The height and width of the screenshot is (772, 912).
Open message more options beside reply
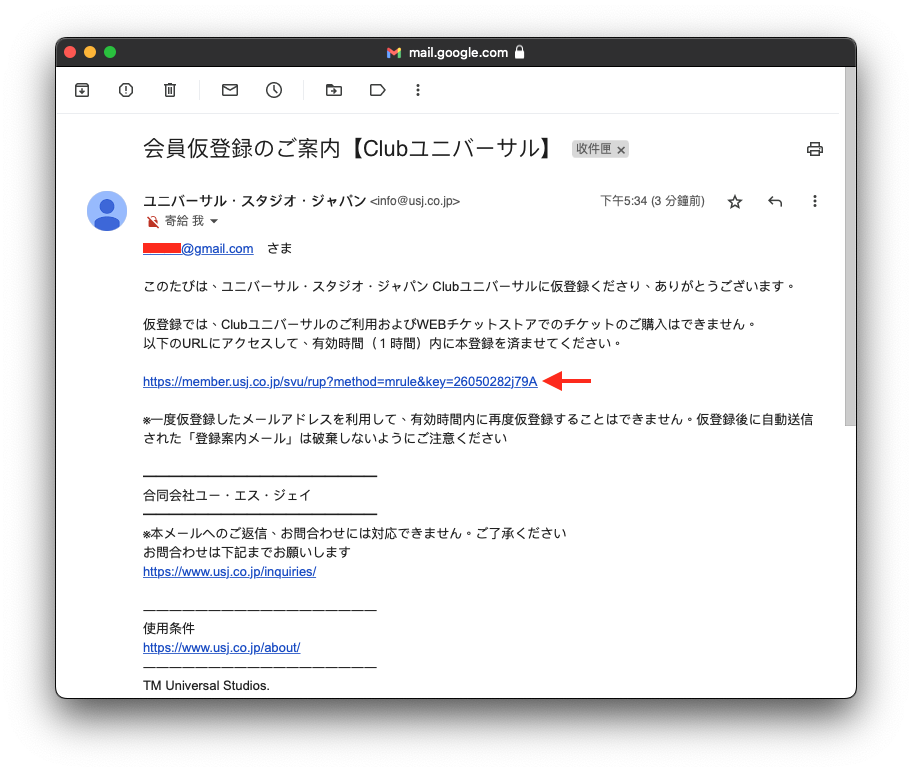pyautogui.click(x=814, y=201)
